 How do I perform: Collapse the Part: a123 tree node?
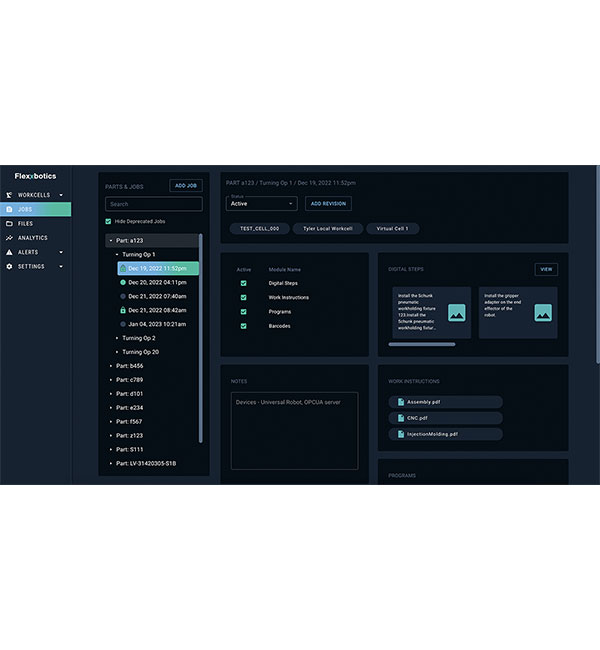111,240
